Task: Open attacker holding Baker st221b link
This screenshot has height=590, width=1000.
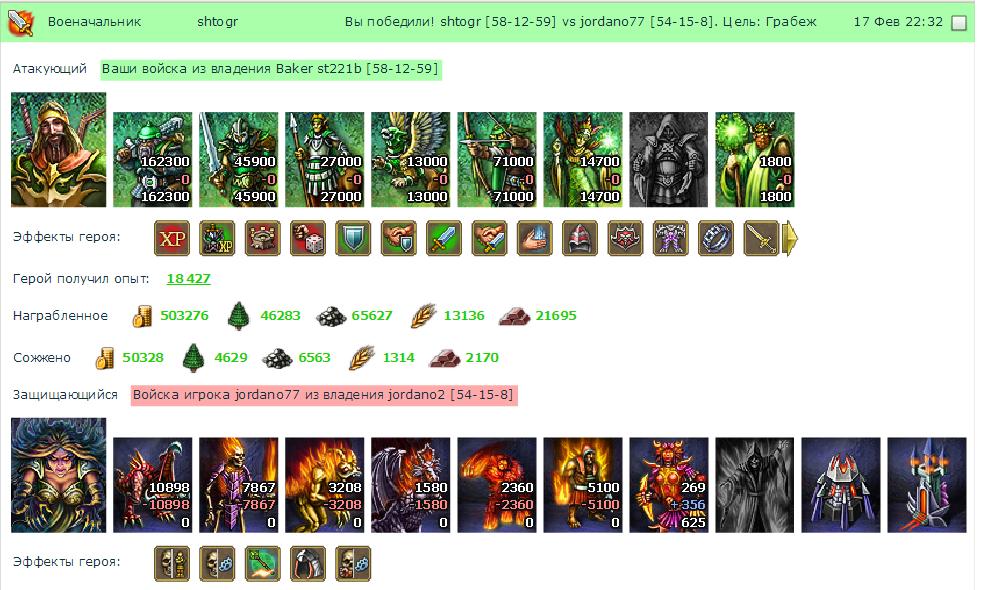Action: coord(271,69)
